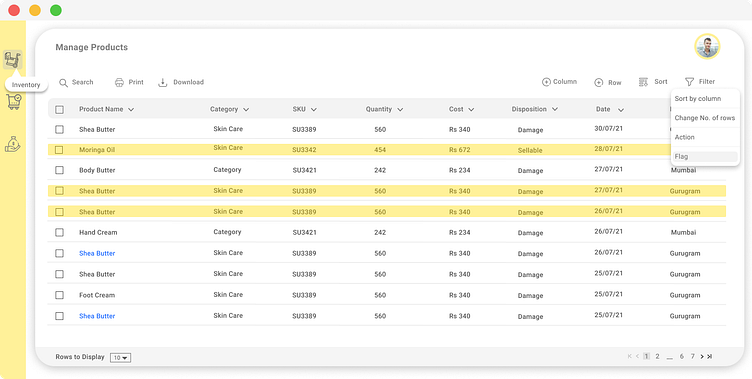The width and height of the screenshot is (752, 379).
Task: Click quantity value 454
Action: tap(380, 150)
